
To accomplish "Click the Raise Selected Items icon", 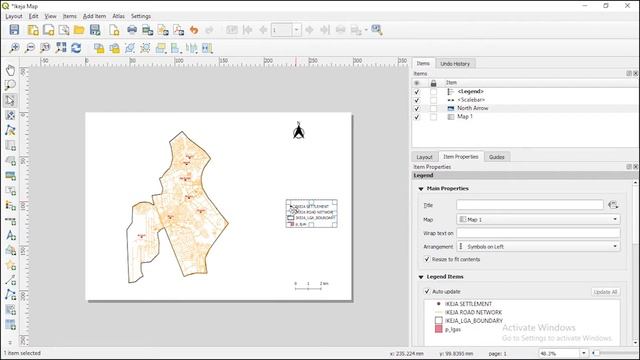I will point(161,48).
